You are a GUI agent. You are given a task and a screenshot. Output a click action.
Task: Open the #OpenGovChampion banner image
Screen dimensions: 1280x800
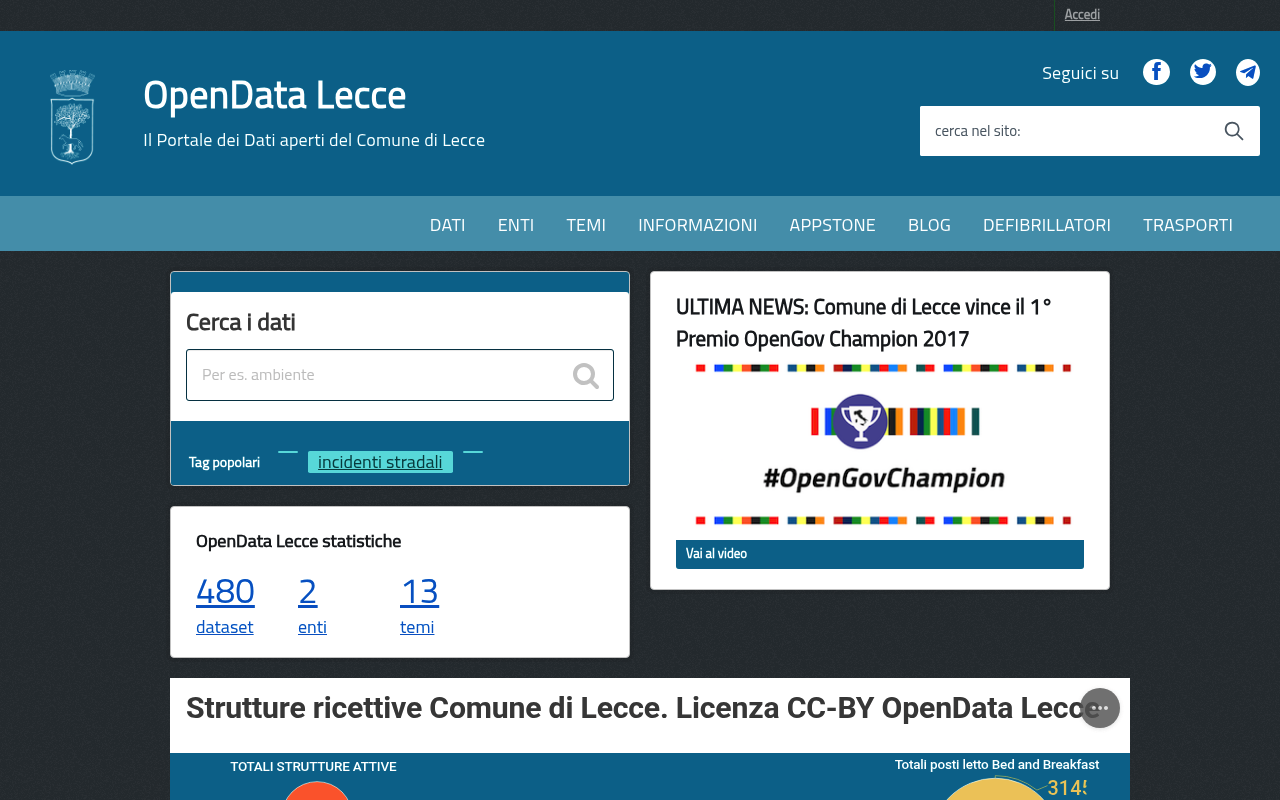tap(880, 446)
